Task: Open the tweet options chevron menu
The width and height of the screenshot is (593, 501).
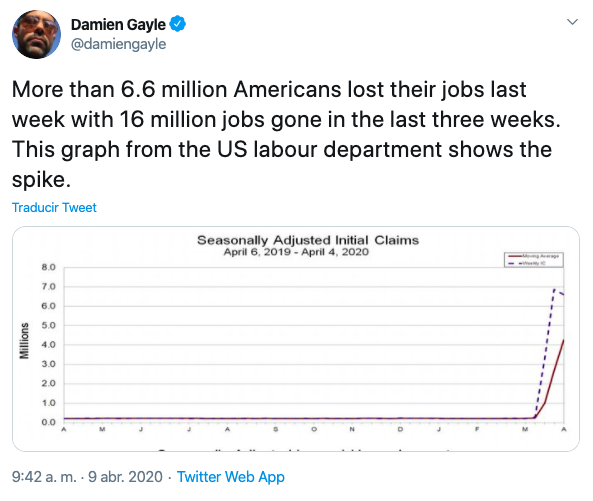Action: coord(573,22)
